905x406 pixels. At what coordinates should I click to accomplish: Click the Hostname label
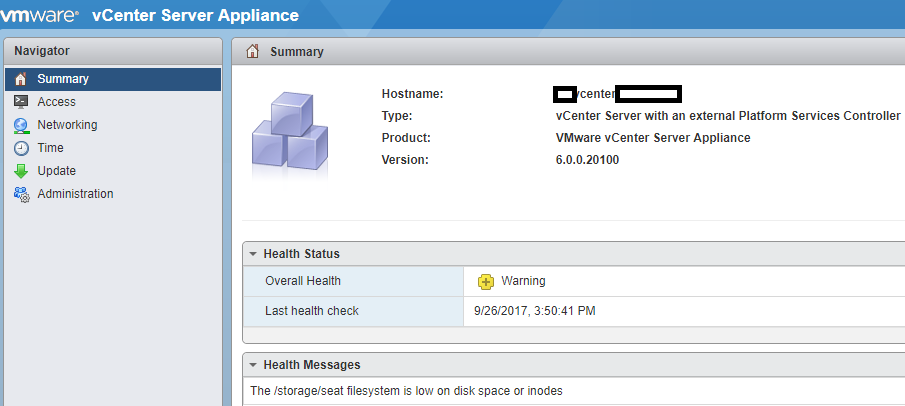[412, 94]
